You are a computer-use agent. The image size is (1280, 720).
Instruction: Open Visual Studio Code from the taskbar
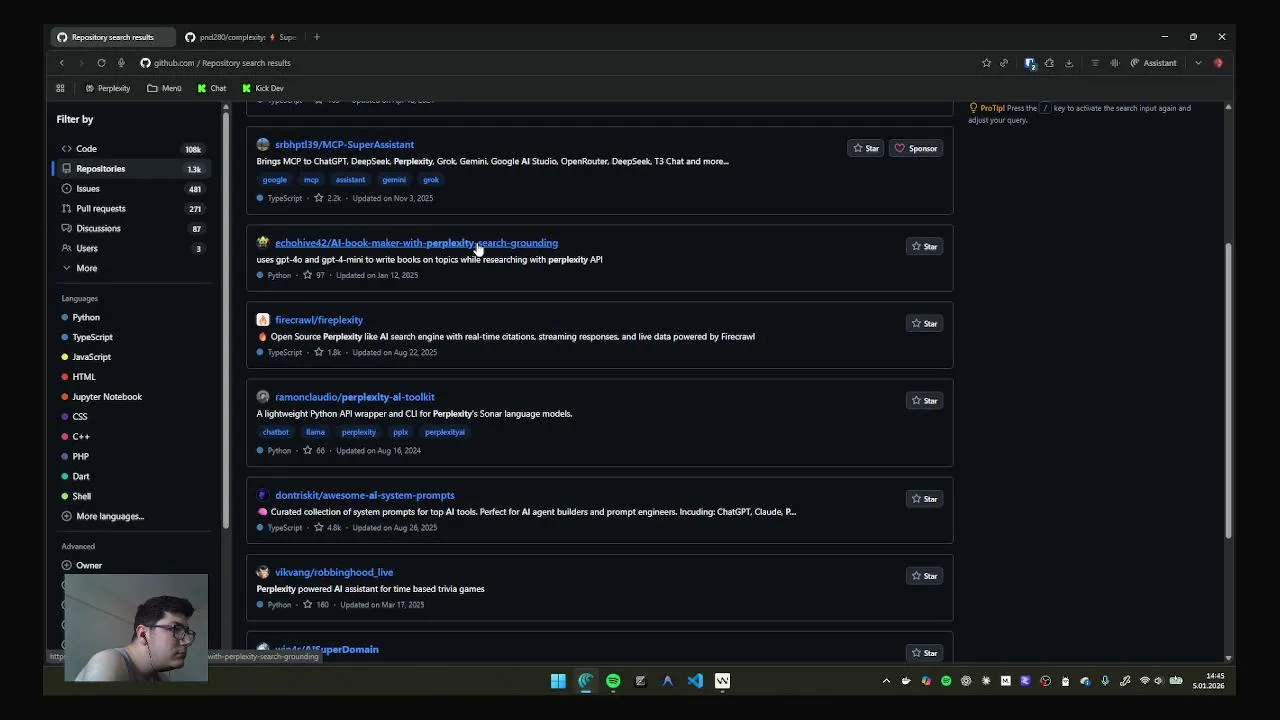695,681
